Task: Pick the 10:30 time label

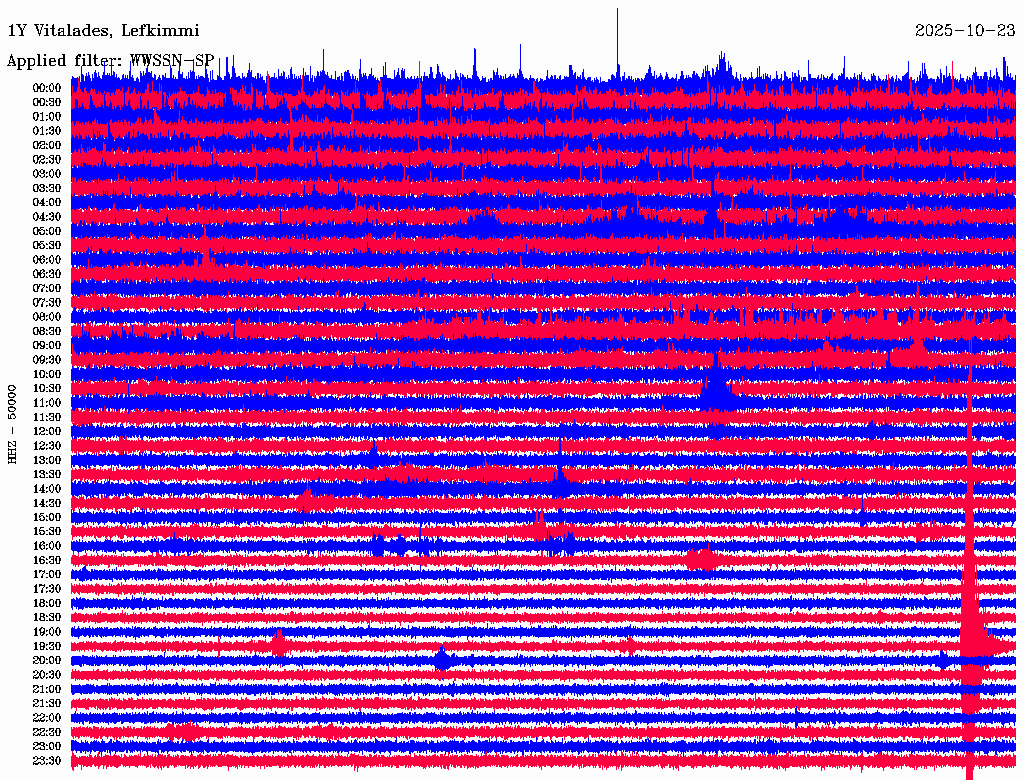Action: coord(47,388)
